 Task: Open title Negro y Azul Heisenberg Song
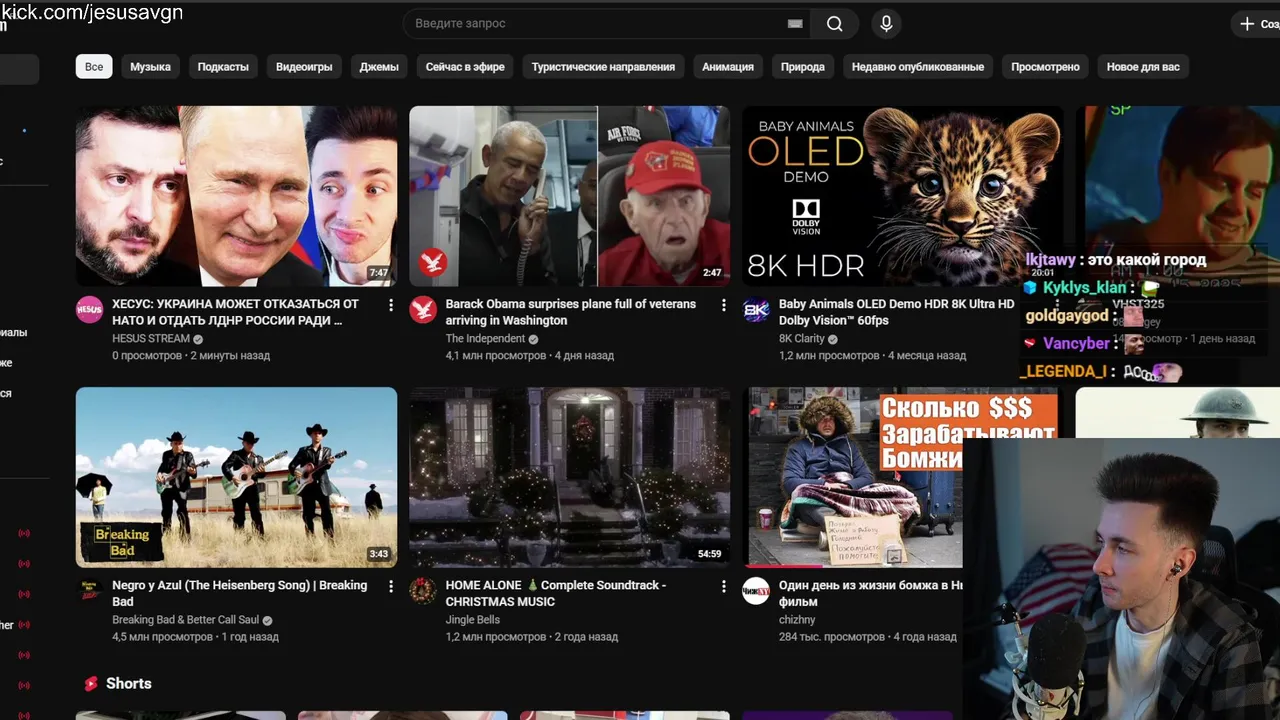pyautogui.click(x=240, y=593)
